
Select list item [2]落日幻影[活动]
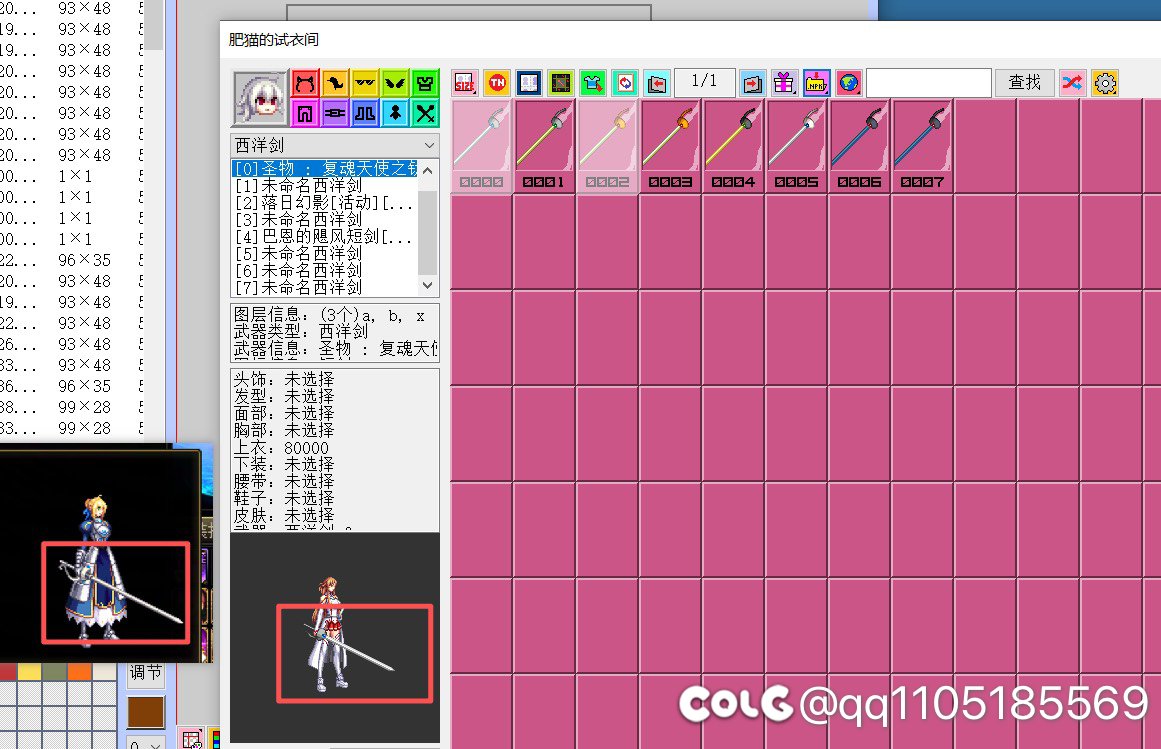tap(322, 203)
